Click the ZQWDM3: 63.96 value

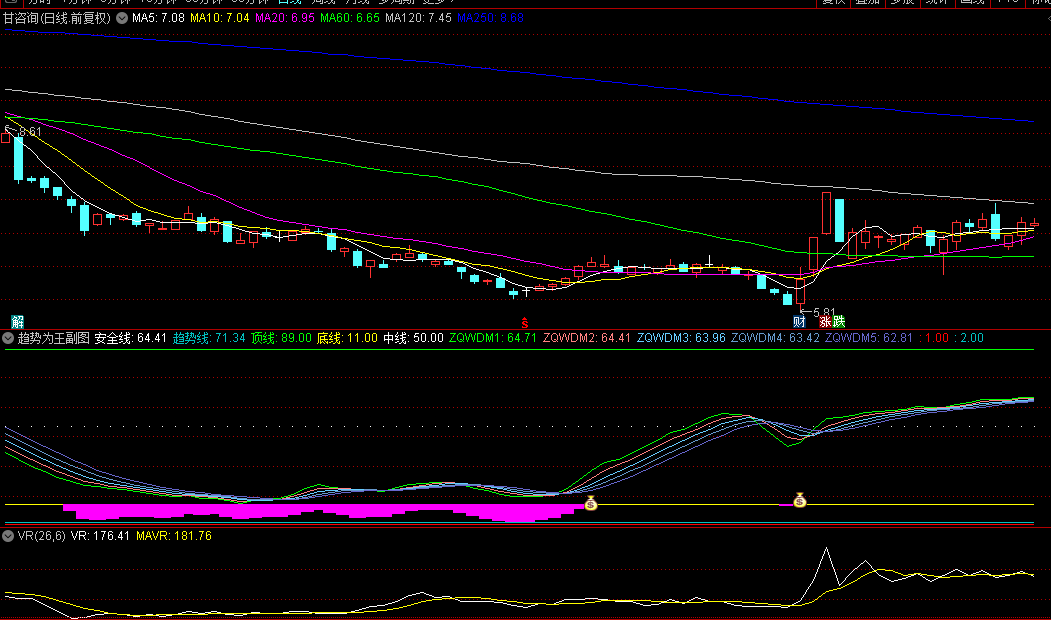pos(681,338)
